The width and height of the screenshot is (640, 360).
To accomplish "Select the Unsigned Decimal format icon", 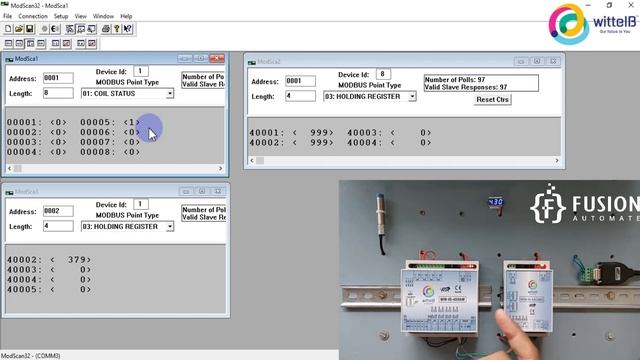I will pos(30,43).
